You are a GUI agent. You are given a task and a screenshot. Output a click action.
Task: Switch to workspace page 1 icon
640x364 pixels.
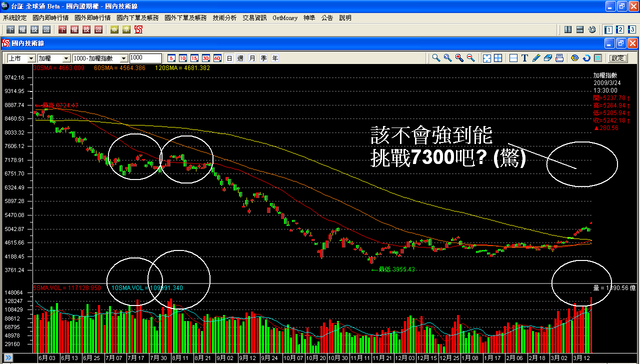[609, 30]
